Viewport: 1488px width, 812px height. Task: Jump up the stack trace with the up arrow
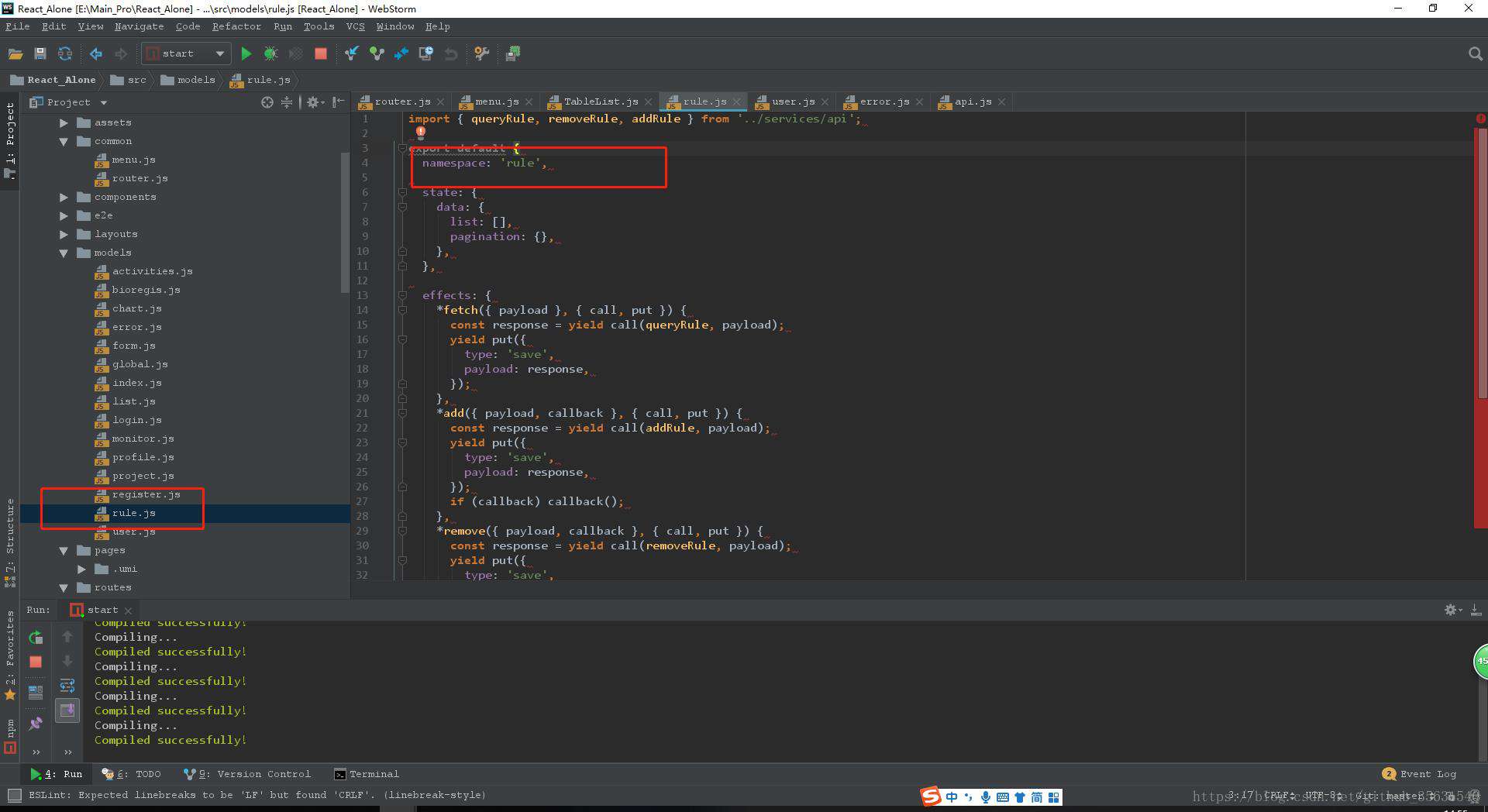coord(67,637)
